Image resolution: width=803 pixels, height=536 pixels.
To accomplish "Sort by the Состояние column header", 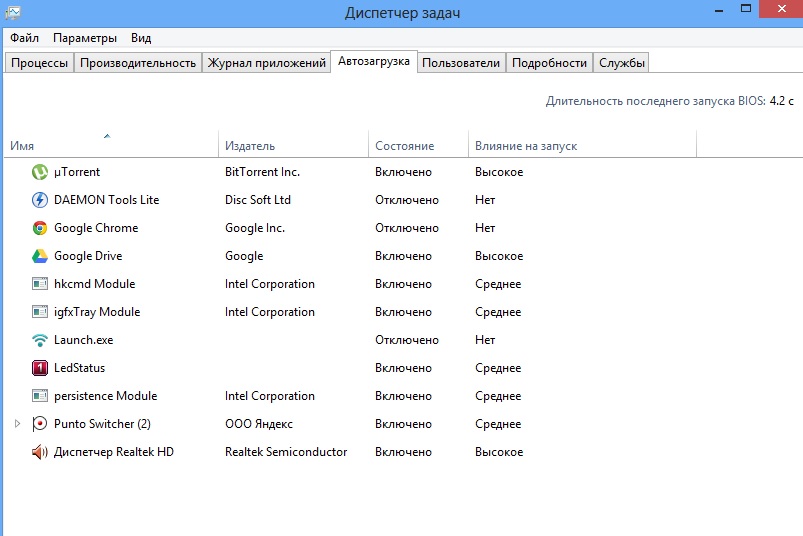I will [x=418, y=146].
